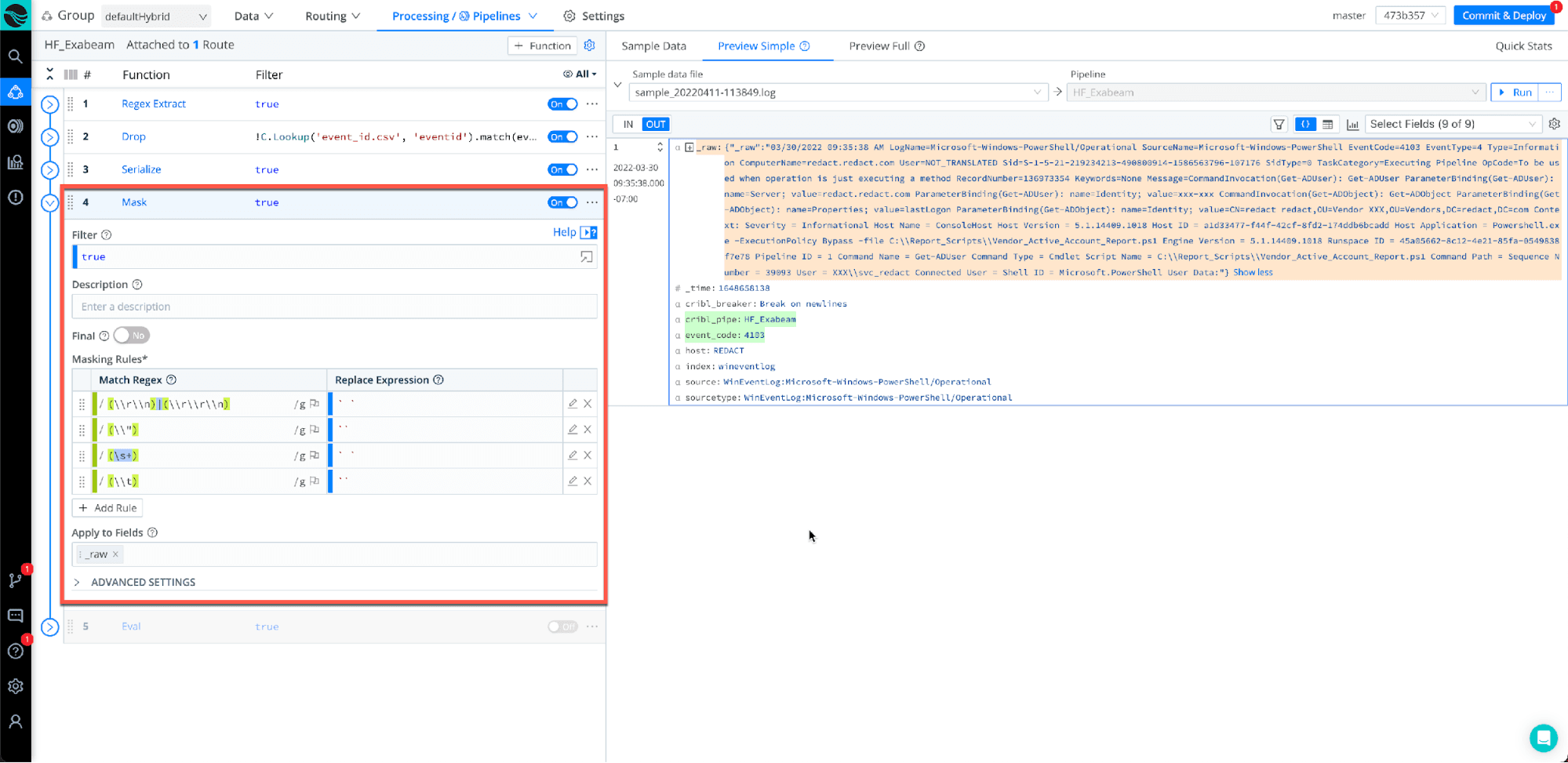Click the filter funnel icon in preview toolbar
Viewport: 1568px width, 763px height.
click(x=1279, y=124)
